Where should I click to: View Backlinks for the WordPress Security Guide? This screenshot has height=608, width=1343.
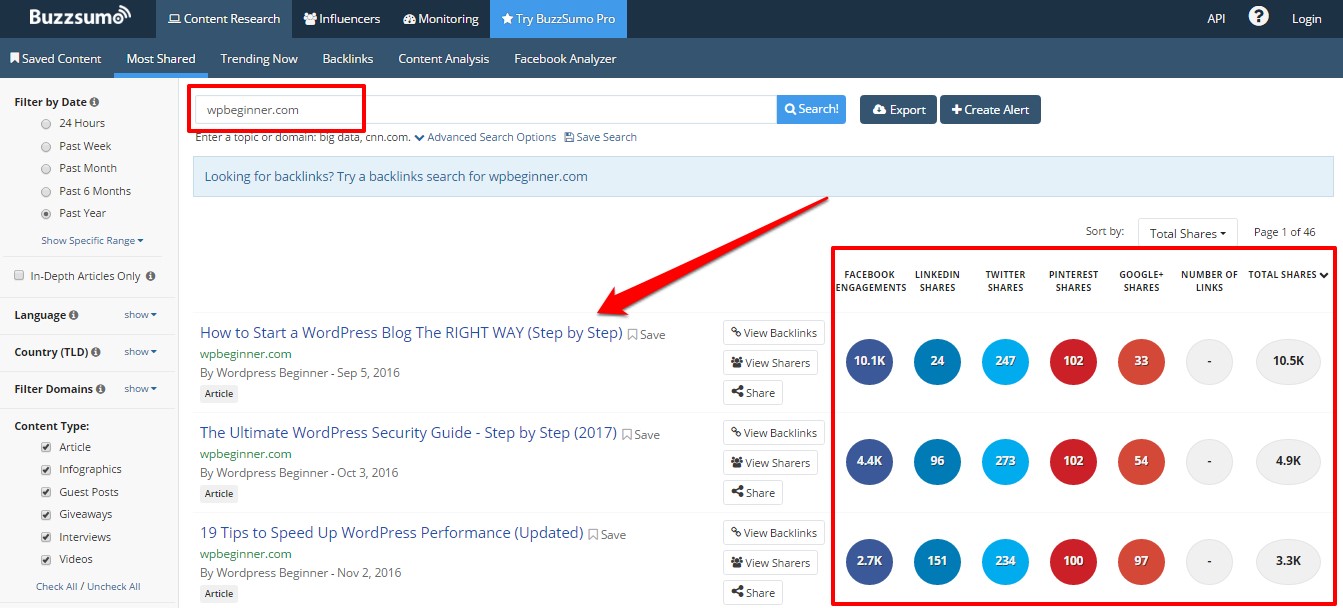[774, 433]
